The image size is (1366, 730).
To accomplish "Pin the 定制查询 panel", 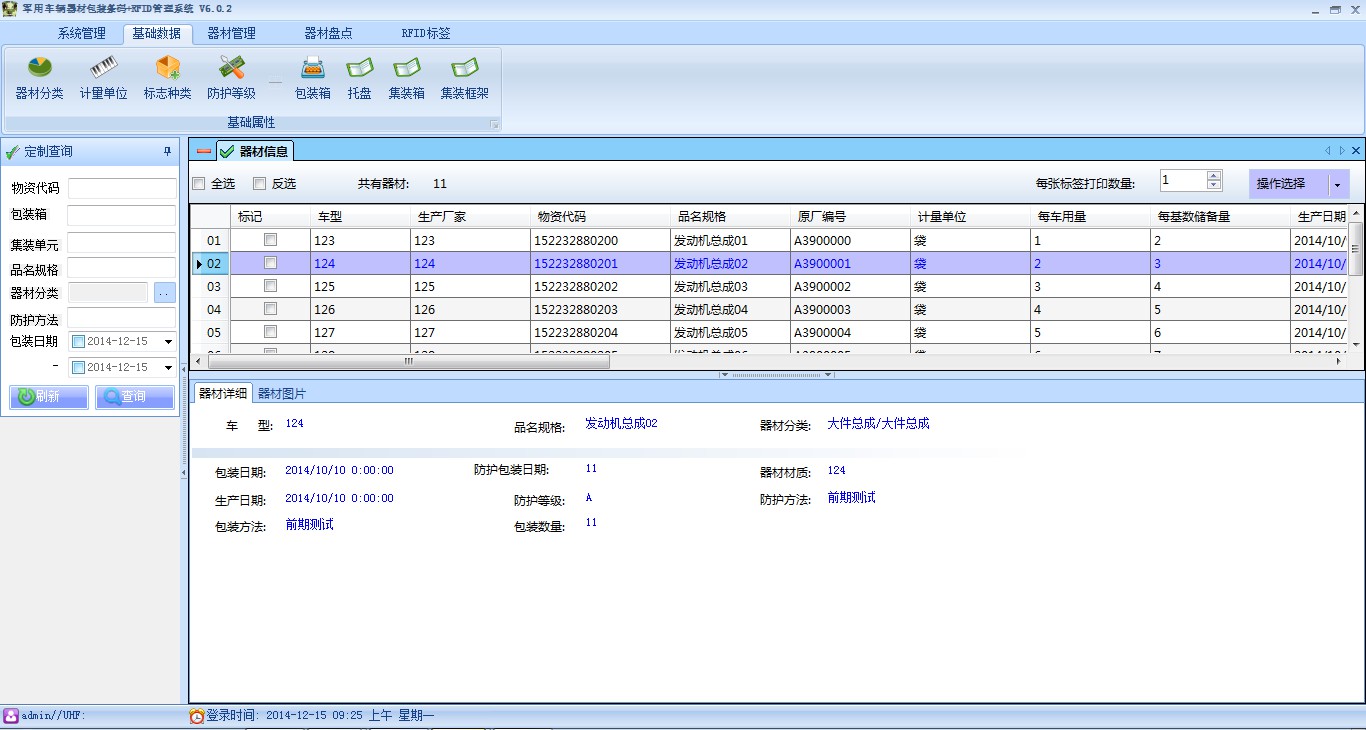I will pos(167,152).
